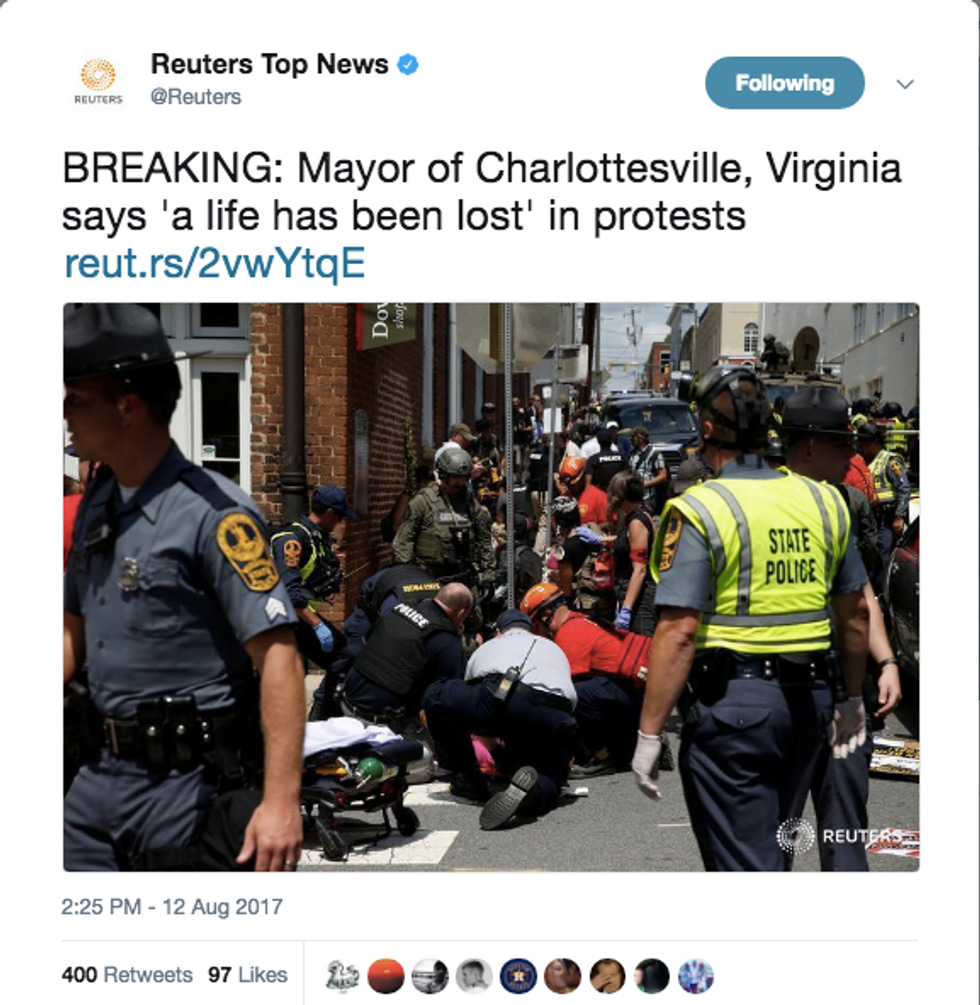Open the liker with hand-over-face avatar

pyautogui.click(x=607, y=976)
